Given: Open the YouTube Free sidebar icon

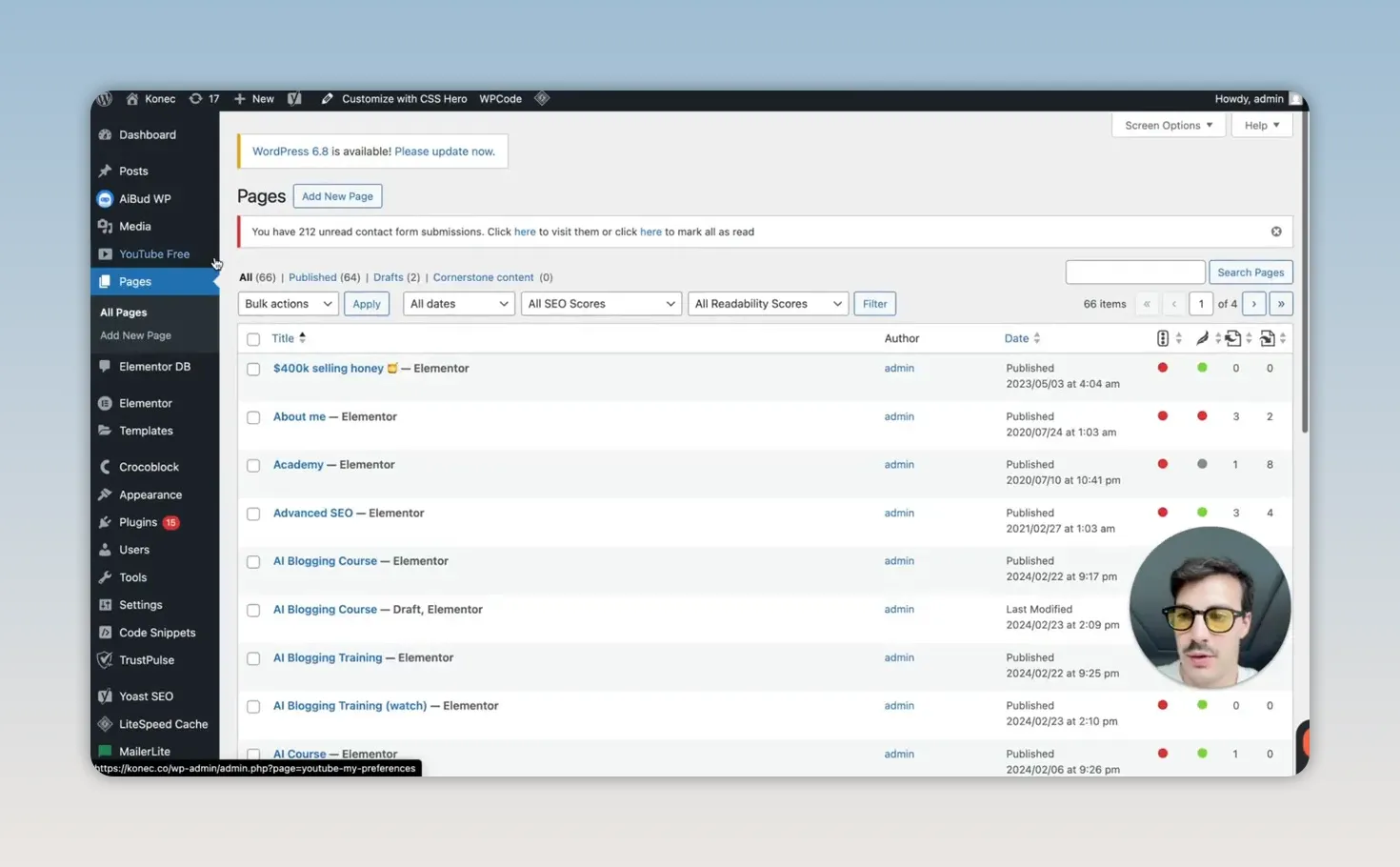Looking at the screenshot, I should point(105,254).
